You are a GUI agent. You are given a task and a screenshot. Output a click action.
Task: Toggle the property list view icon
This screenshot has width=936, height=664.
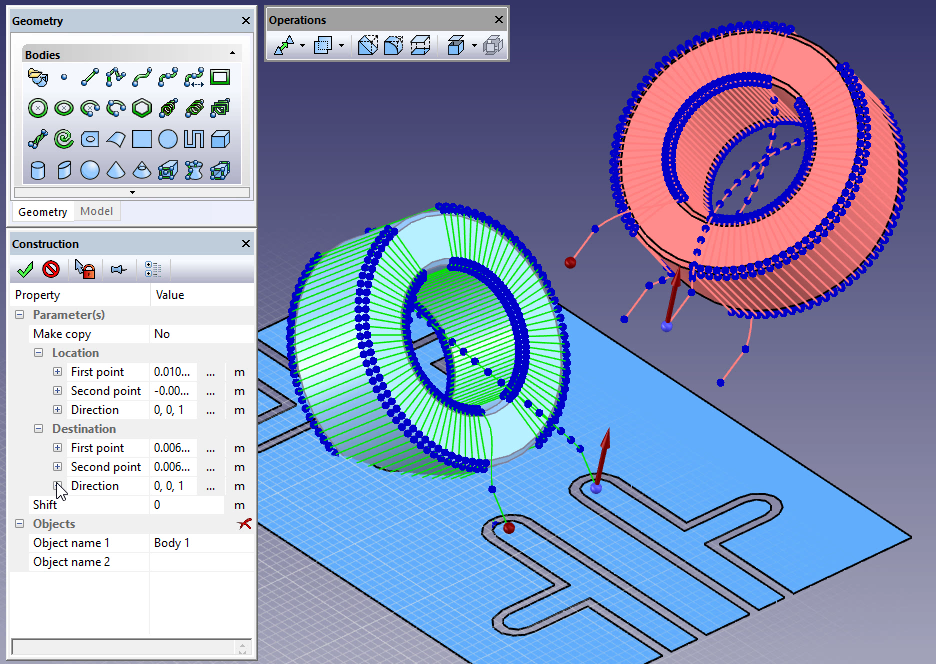click(153, 269)
